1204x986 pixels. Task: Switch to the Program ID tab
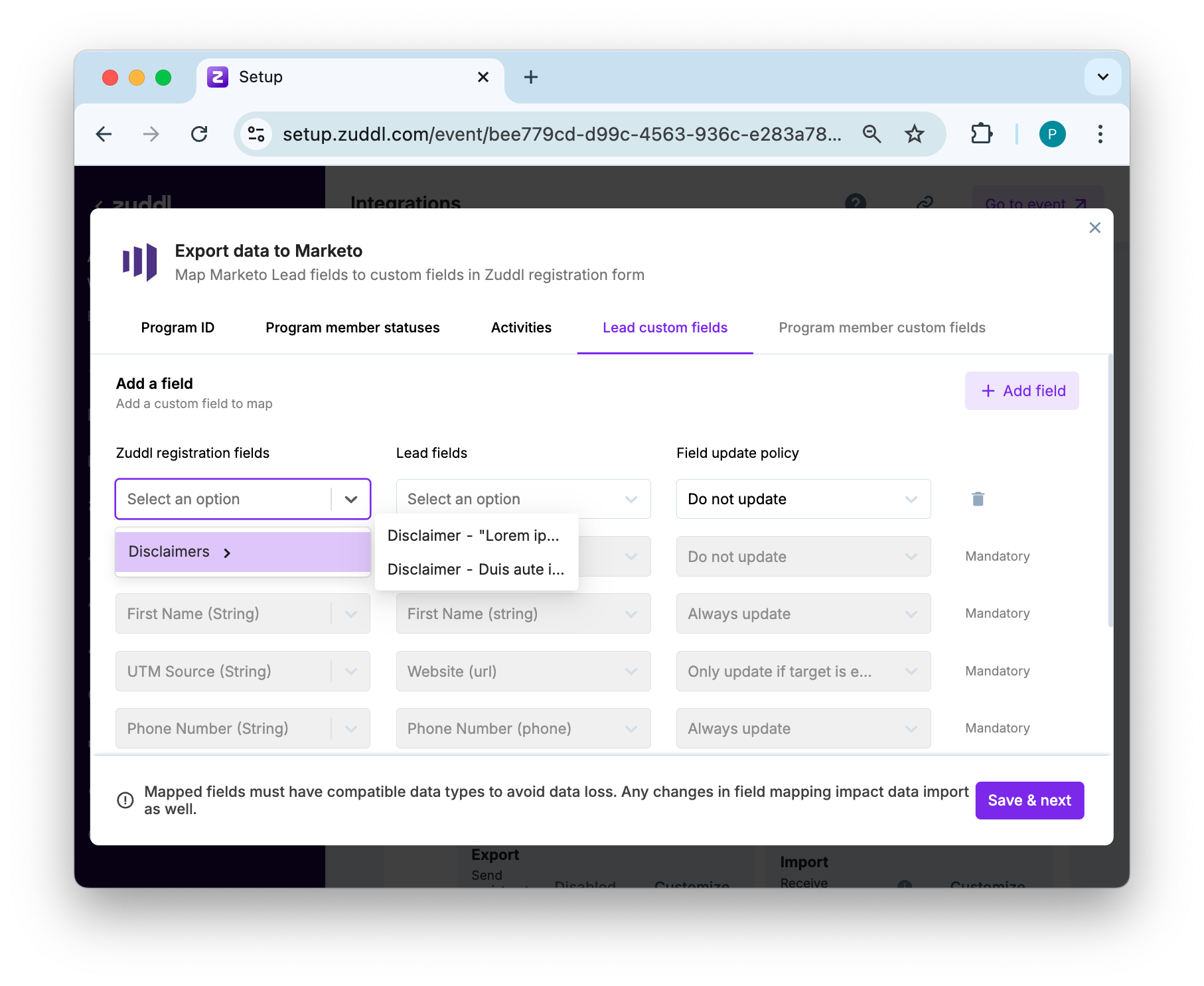[x=177, y=328]
